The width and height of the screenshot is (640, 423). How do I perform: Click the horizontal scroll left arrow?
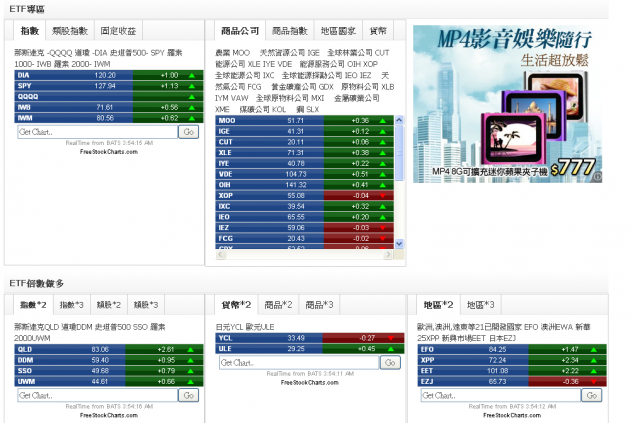tap(220, 255)
